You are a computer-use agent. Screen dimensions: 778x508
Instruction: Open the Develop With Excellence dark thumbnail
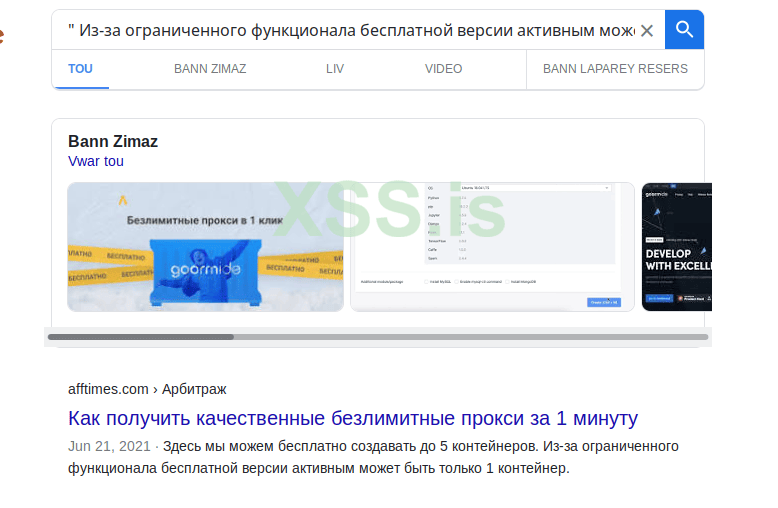pos(677,247)
